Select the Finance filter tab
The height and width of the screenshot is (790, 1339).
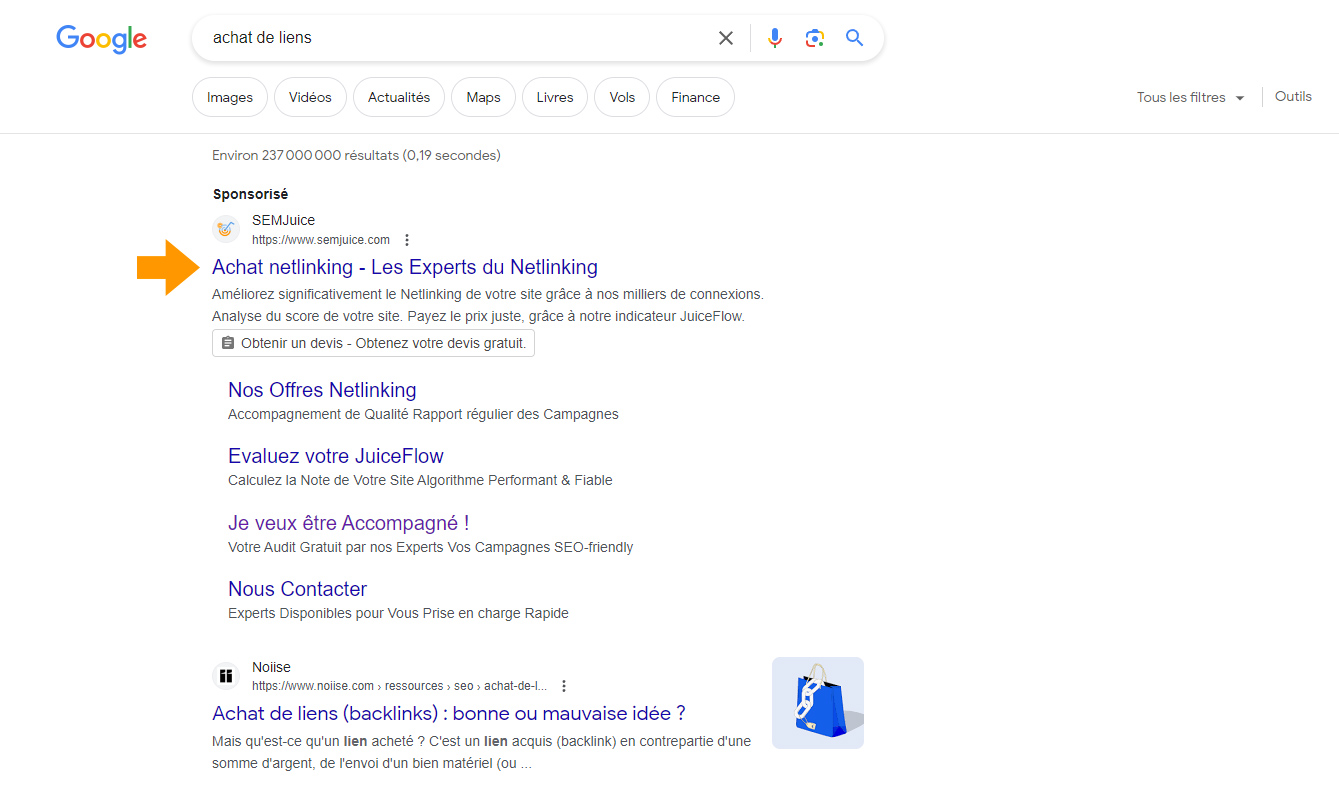696,97
